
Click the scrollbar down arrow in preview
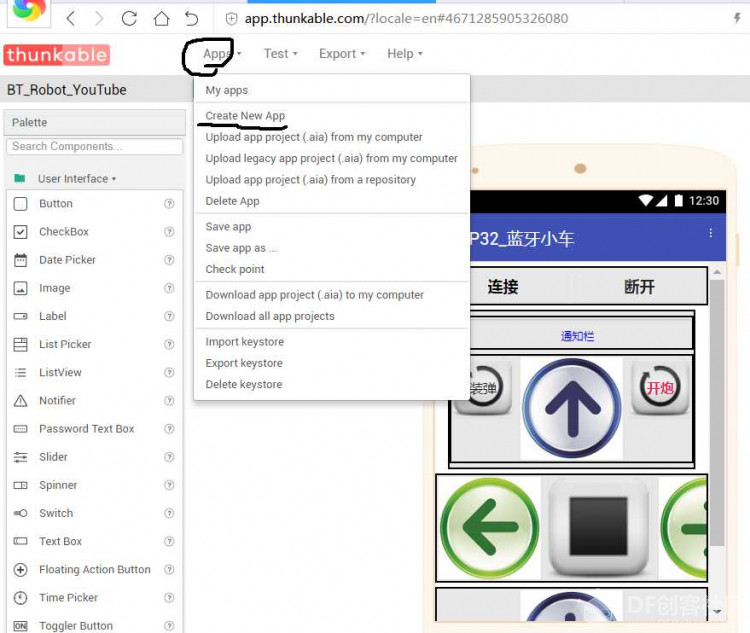click(x=717, y=611)
